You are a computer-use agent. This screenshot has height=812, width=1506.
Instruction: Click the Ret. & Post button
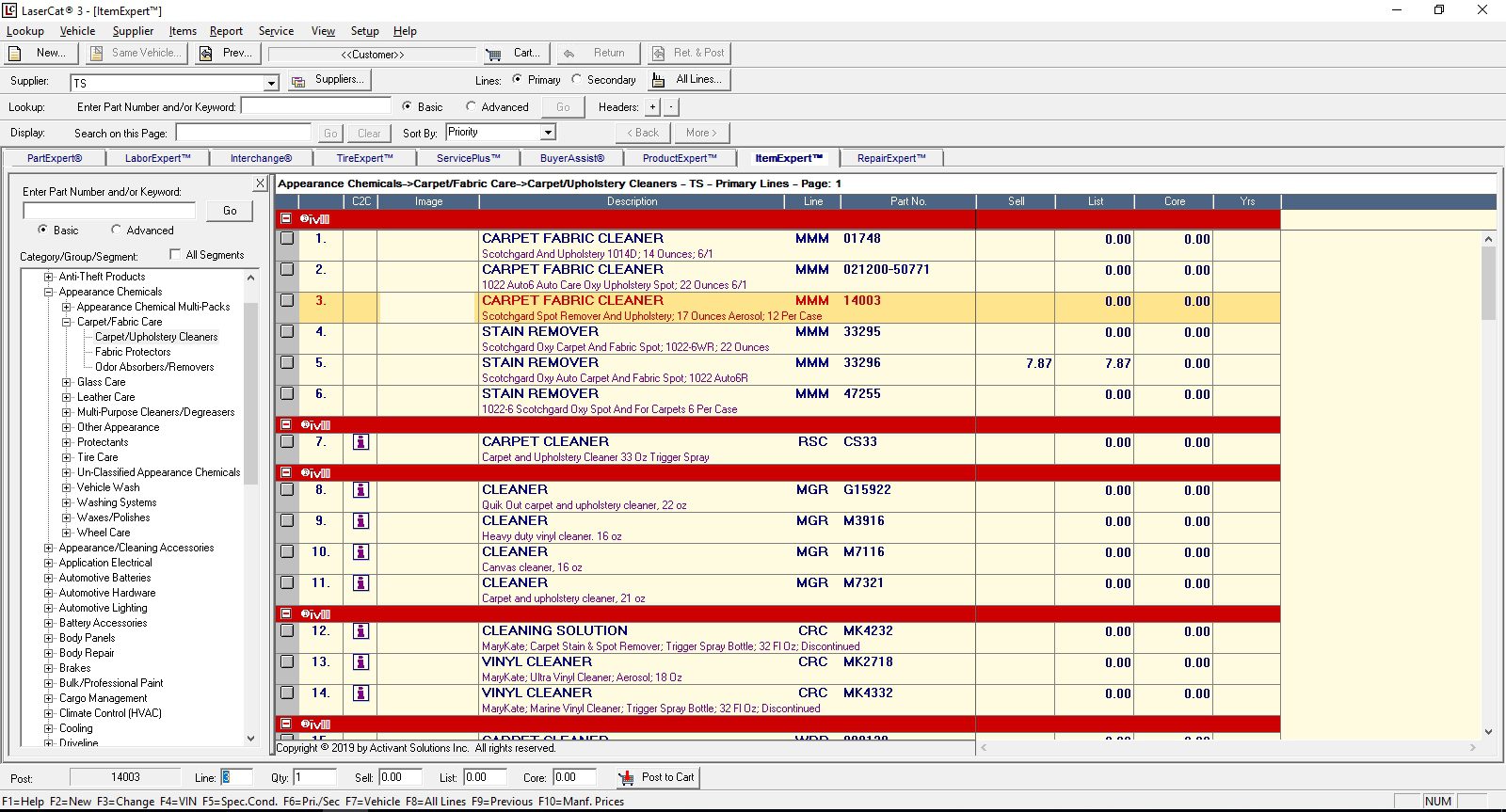[x=689, y=54]
